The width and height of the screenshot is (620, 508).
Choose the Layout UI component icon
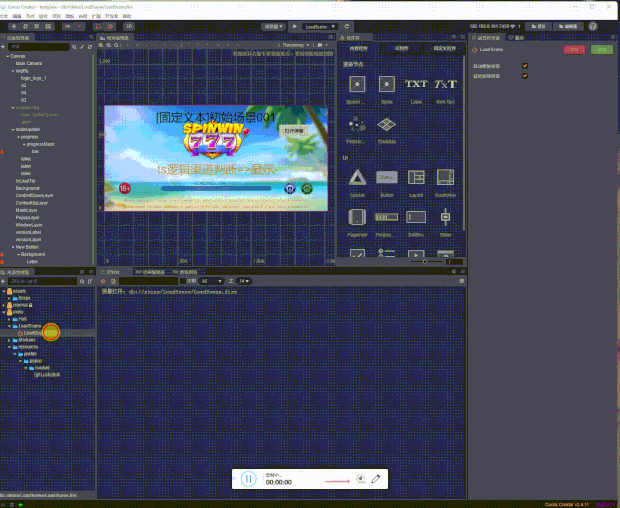416,178
